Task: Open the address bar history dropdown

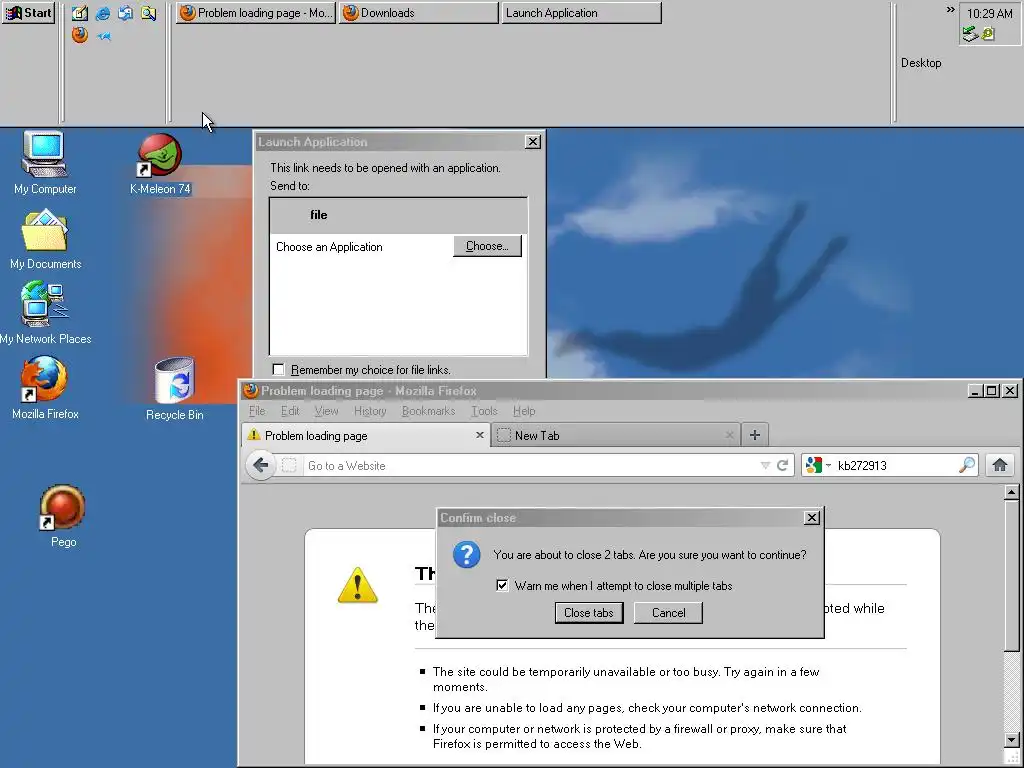Action: (x=765, y=466)
